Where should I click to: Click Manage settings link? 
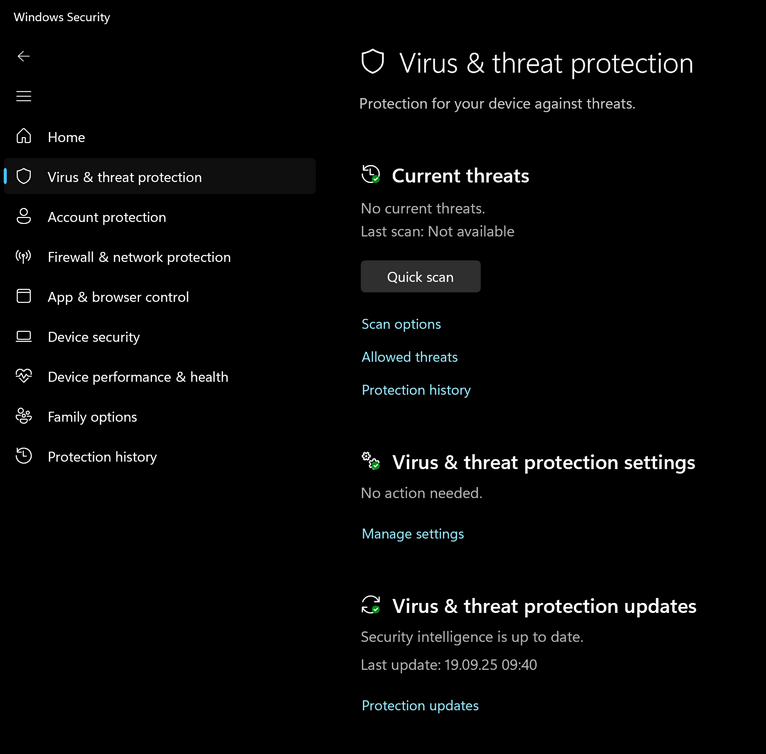pos(413,534)
